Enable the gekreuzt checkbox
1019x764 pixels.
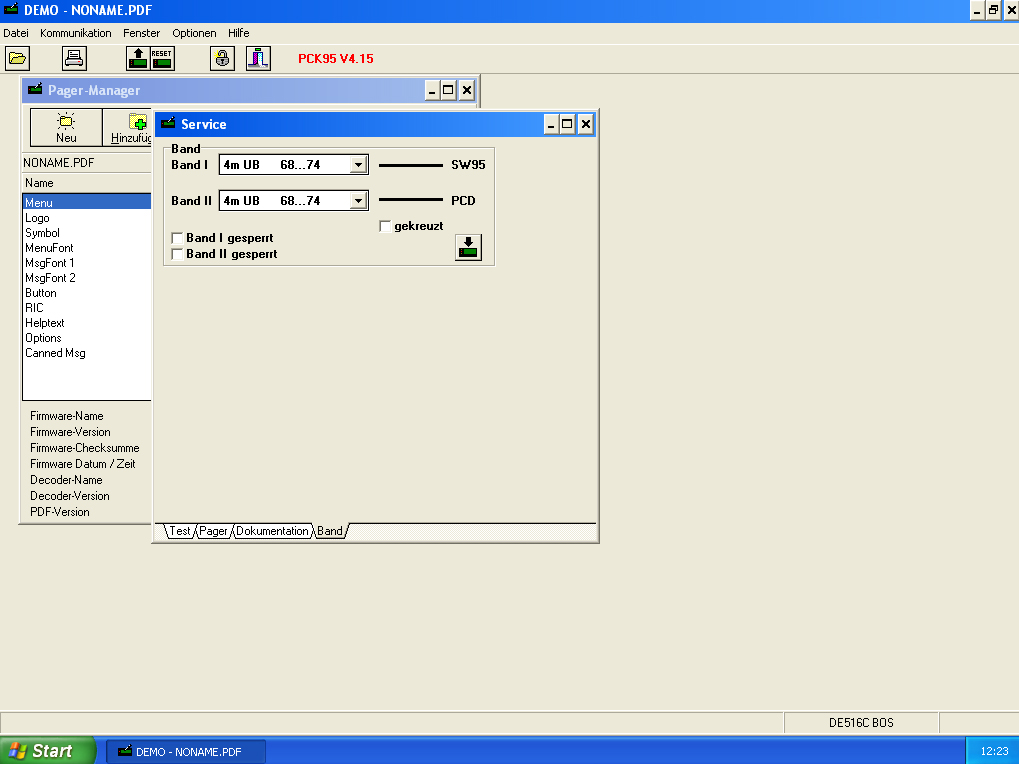[x=386, y=227]
